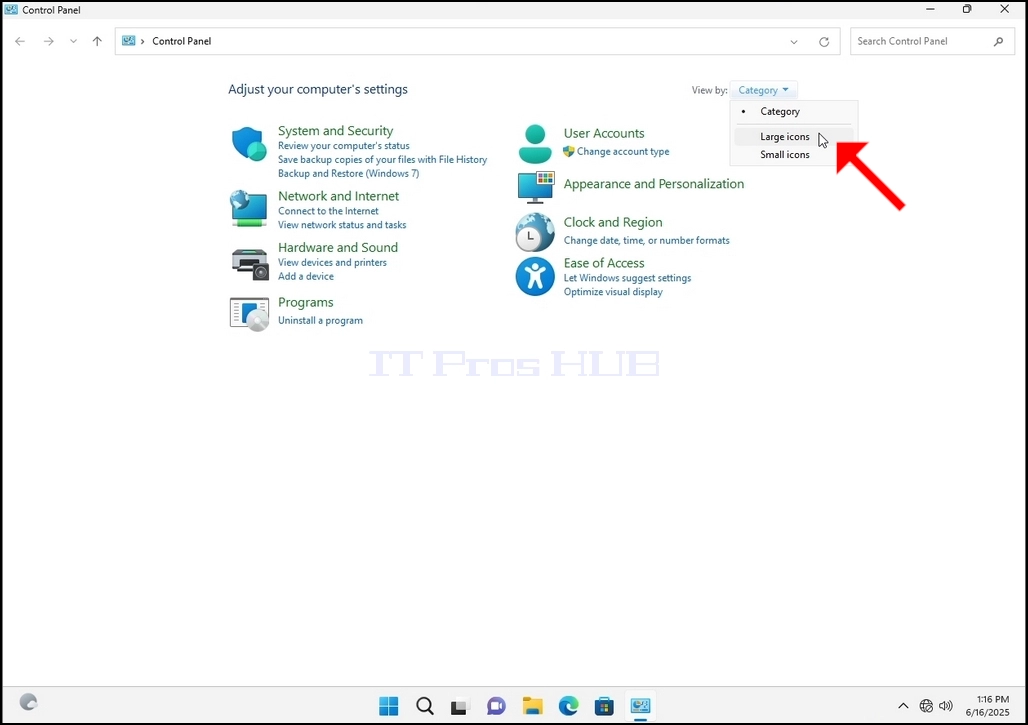Click the Control Panel icon in address bar
The width and height of the screenshot is (1028, 725).
click(128, 41)
